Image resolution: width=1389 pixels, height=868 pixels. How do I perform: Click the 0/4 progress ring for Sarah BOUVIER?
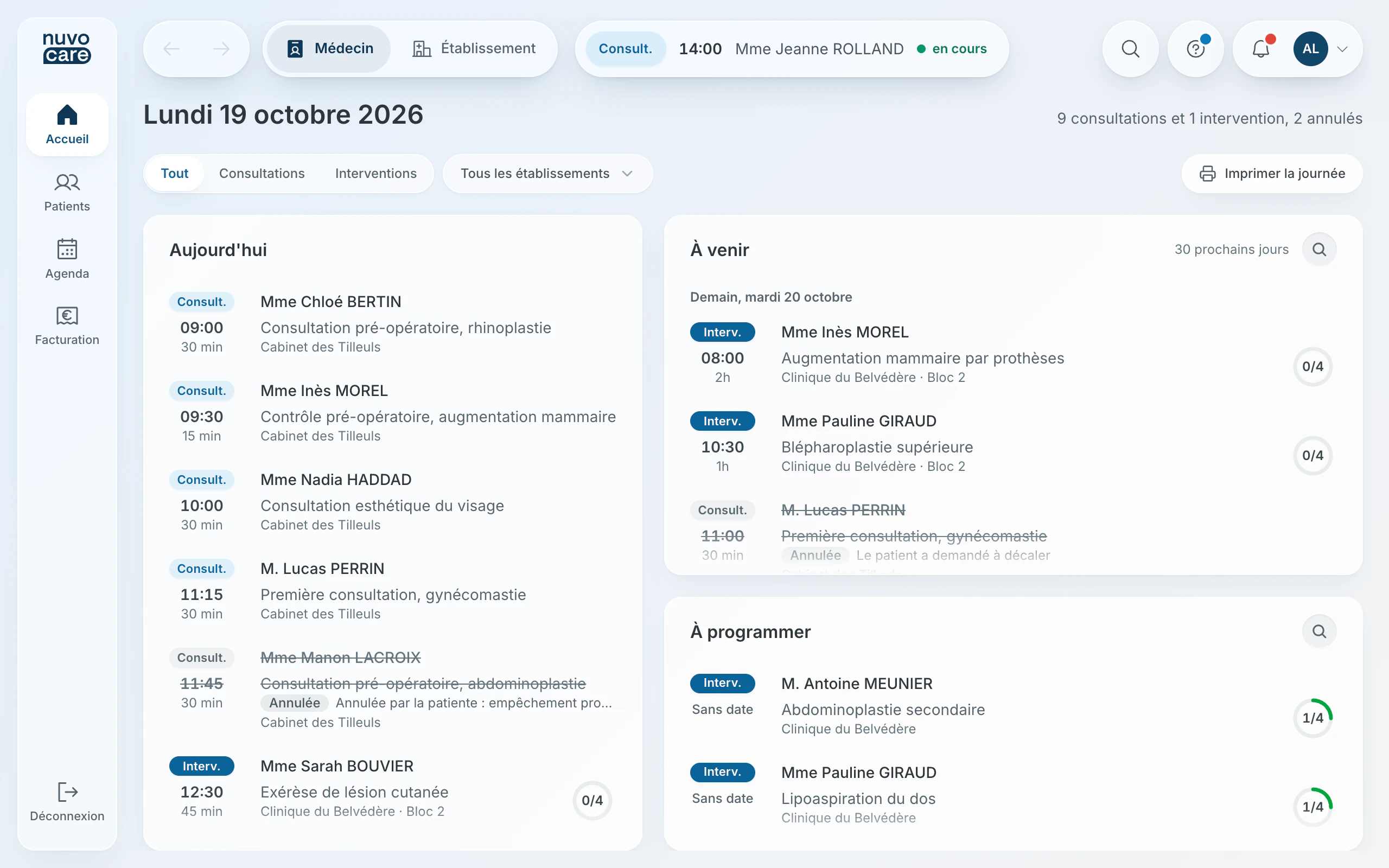592,800
